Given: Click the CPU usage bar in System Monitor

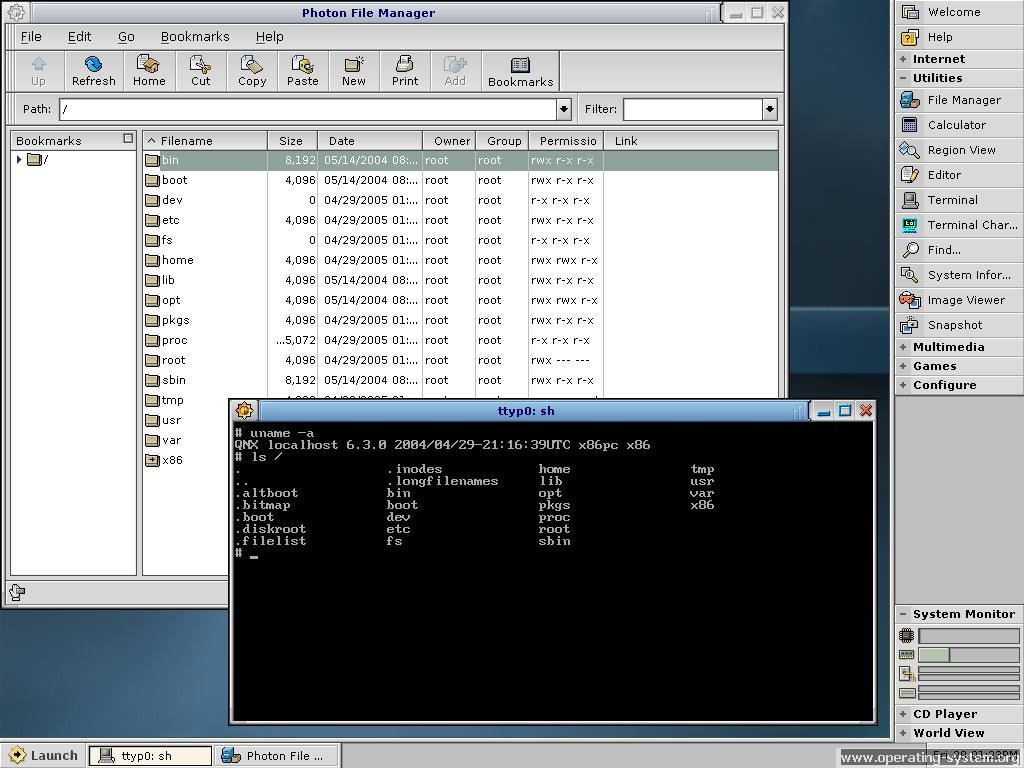Looking at the screenshot, I should 968,636.
